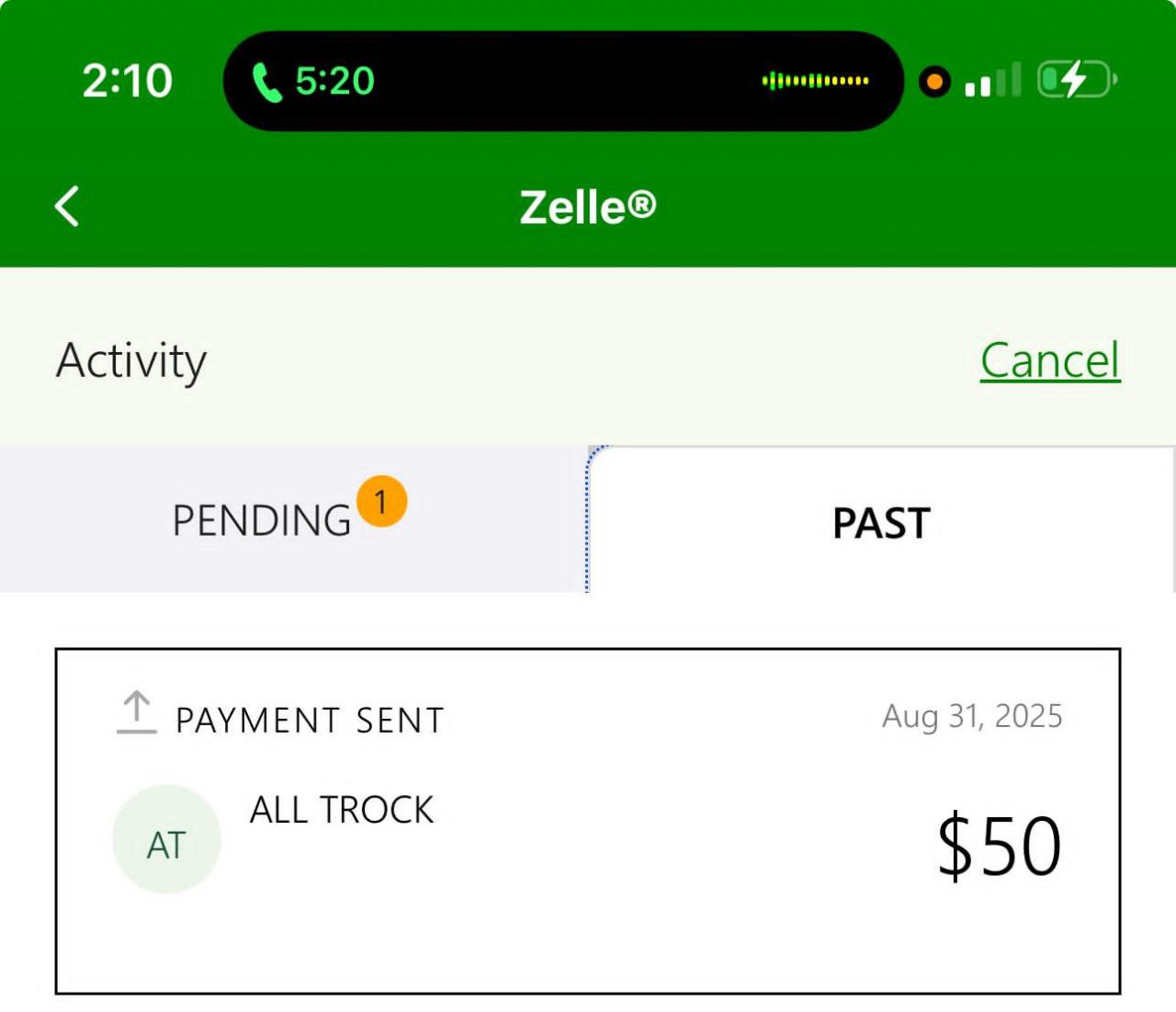Screen dimensions: 1176x1012
Task: Tap the Zelle header title
Action: pyautogui.click(x=588, y=207)
